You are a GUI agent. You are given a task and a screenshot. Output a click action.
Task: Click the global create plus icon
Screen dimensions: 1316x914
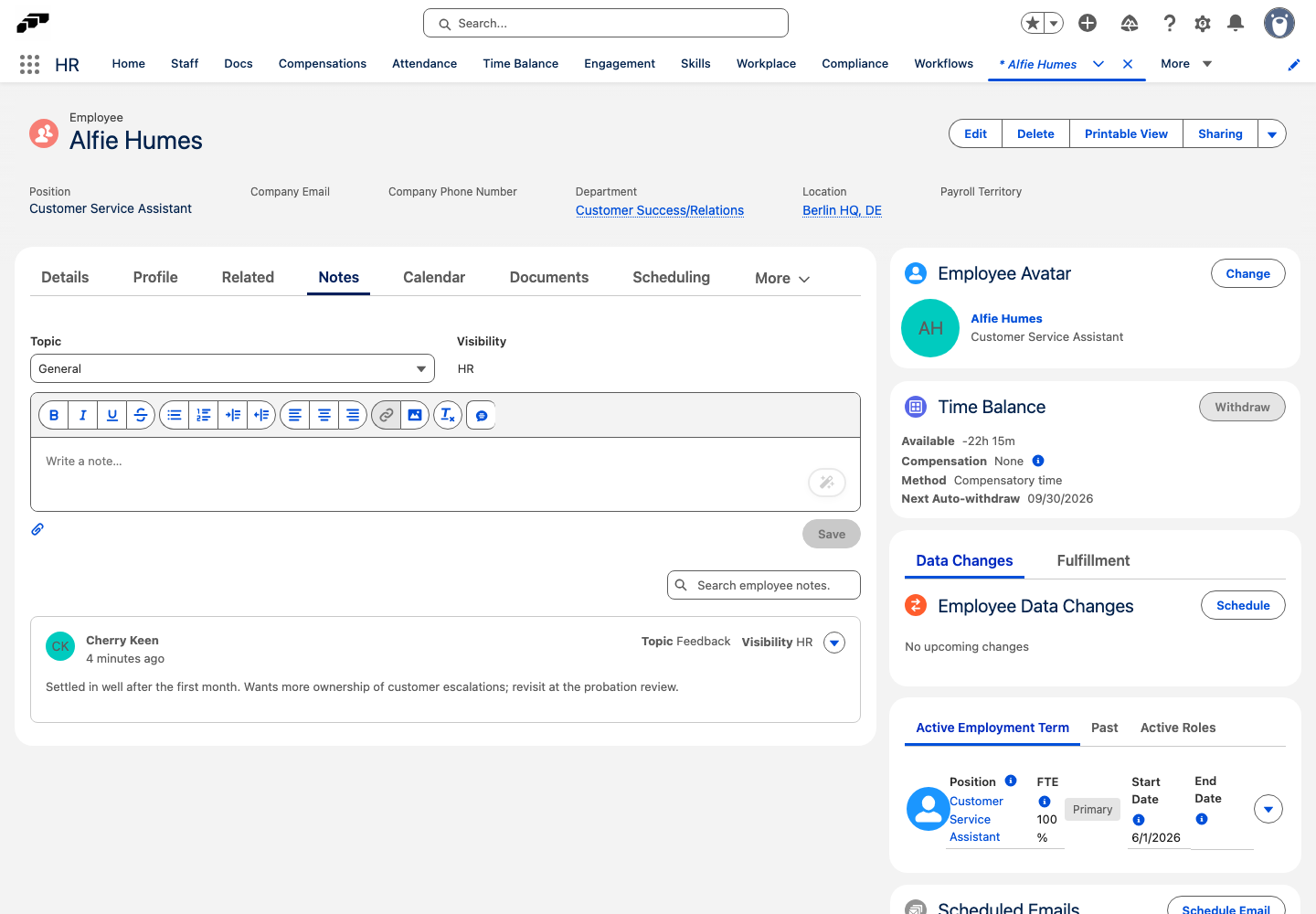coord(1088,24)
